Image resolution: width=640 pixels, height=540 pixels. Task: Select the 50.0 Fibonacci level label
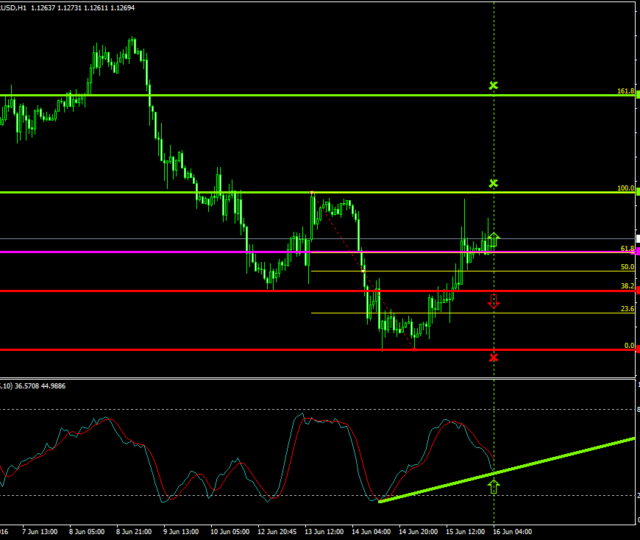pos(627,267)
